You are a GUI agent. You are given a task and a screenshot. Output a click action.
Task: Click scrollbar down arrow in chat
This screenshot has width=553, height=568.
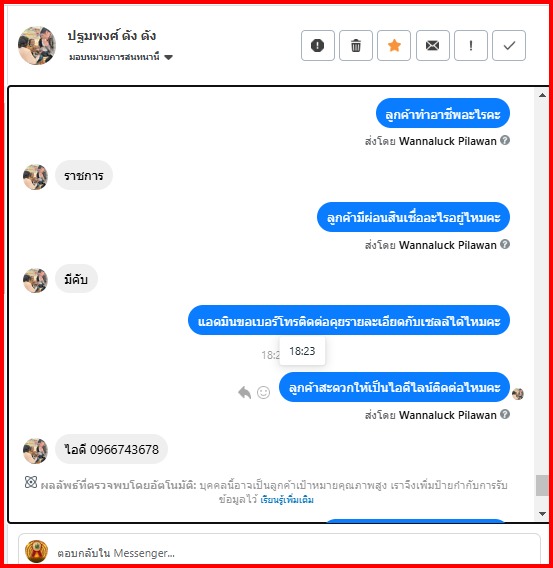tap(542, 514)
